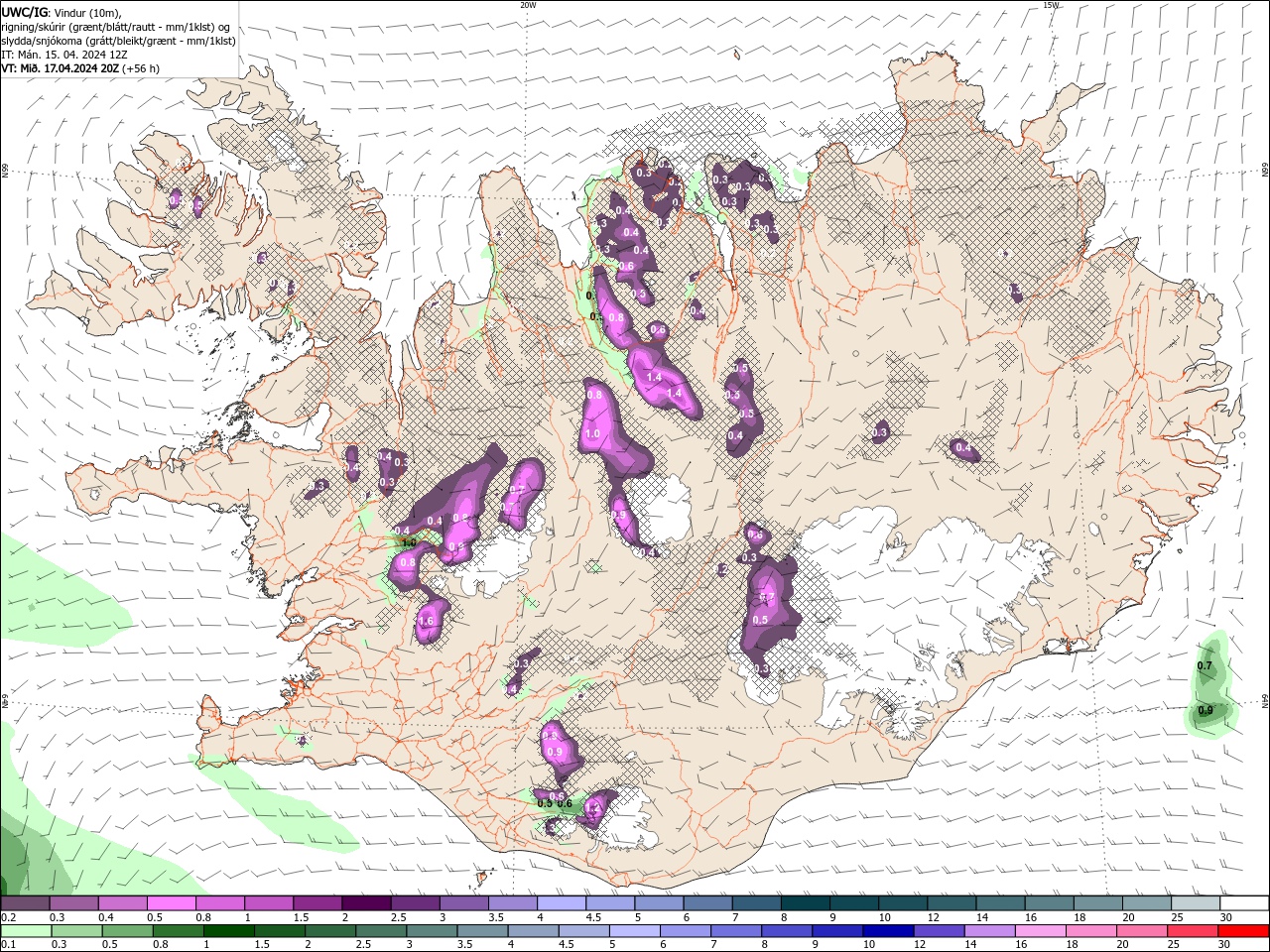
Task: Pick the 2.5 grey-green swatch in the rain scale
Action: coord(381,931)
